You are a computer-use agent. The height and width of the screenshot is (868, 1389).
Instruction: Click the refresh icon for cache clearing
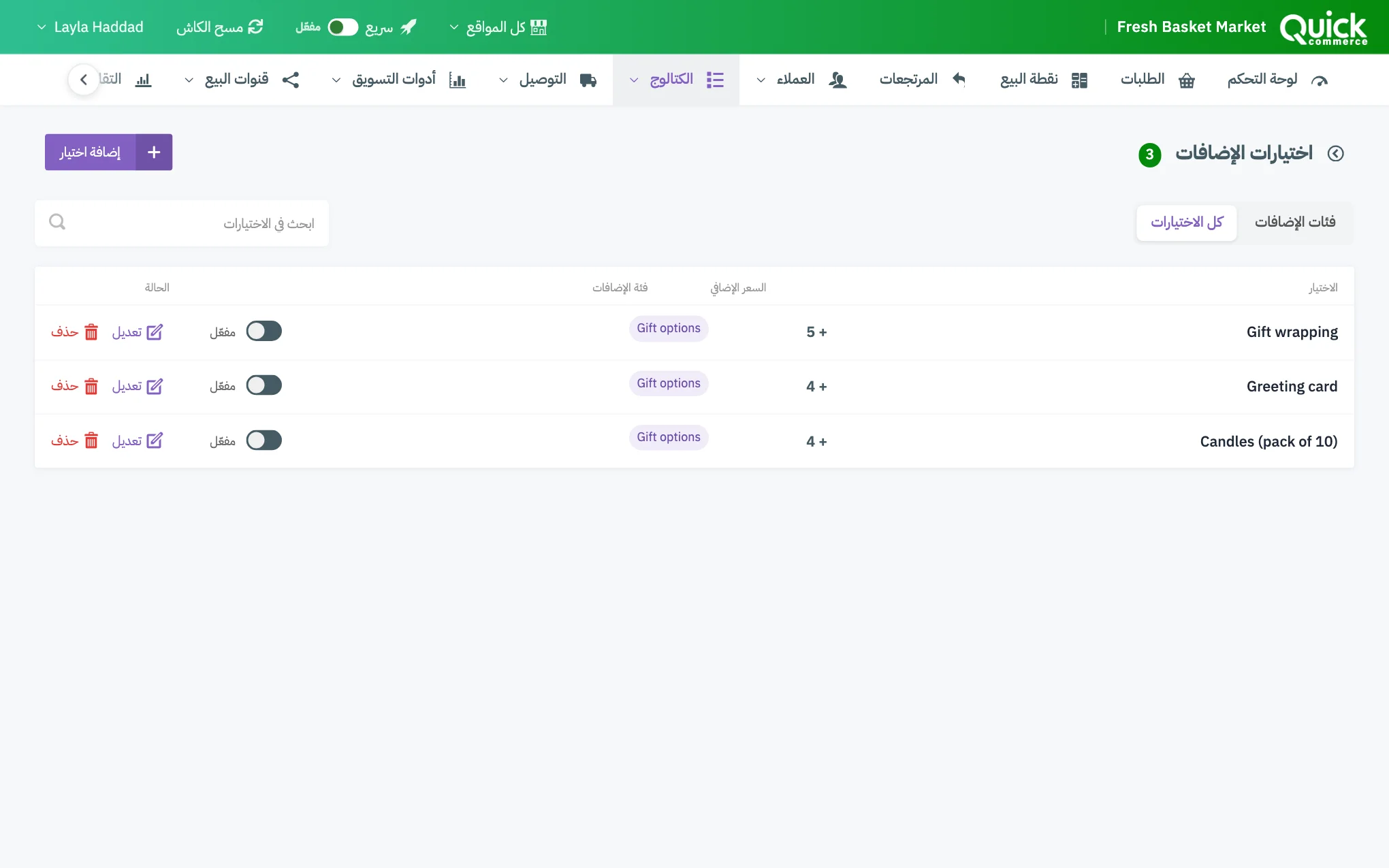click(255, 27)
